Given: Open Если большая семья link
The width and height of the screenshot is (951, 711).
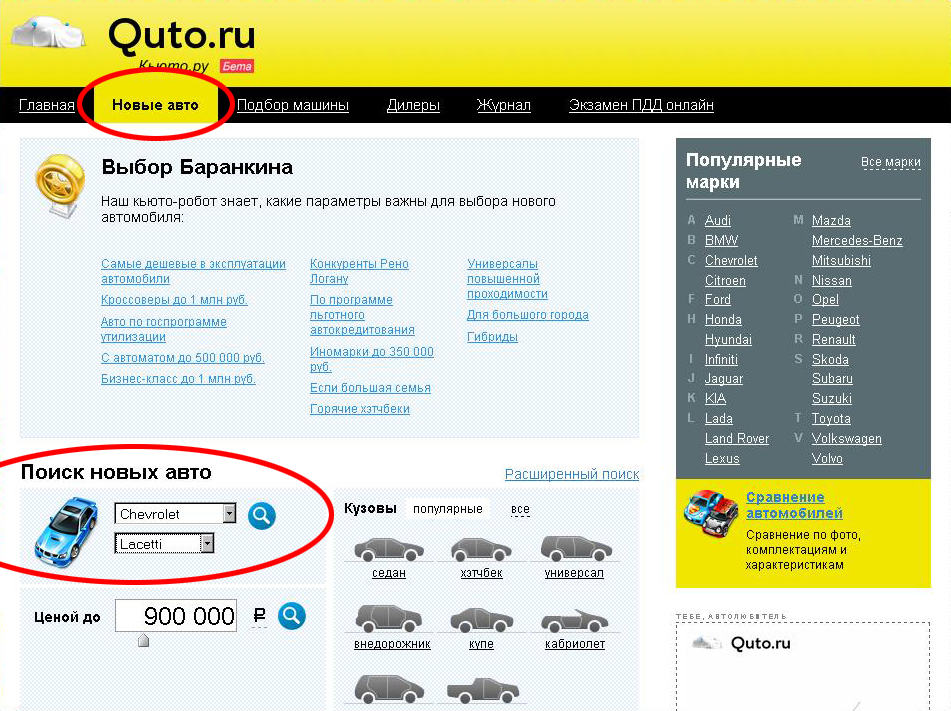Looking at the screenshot, I should [x=370, y=388].
